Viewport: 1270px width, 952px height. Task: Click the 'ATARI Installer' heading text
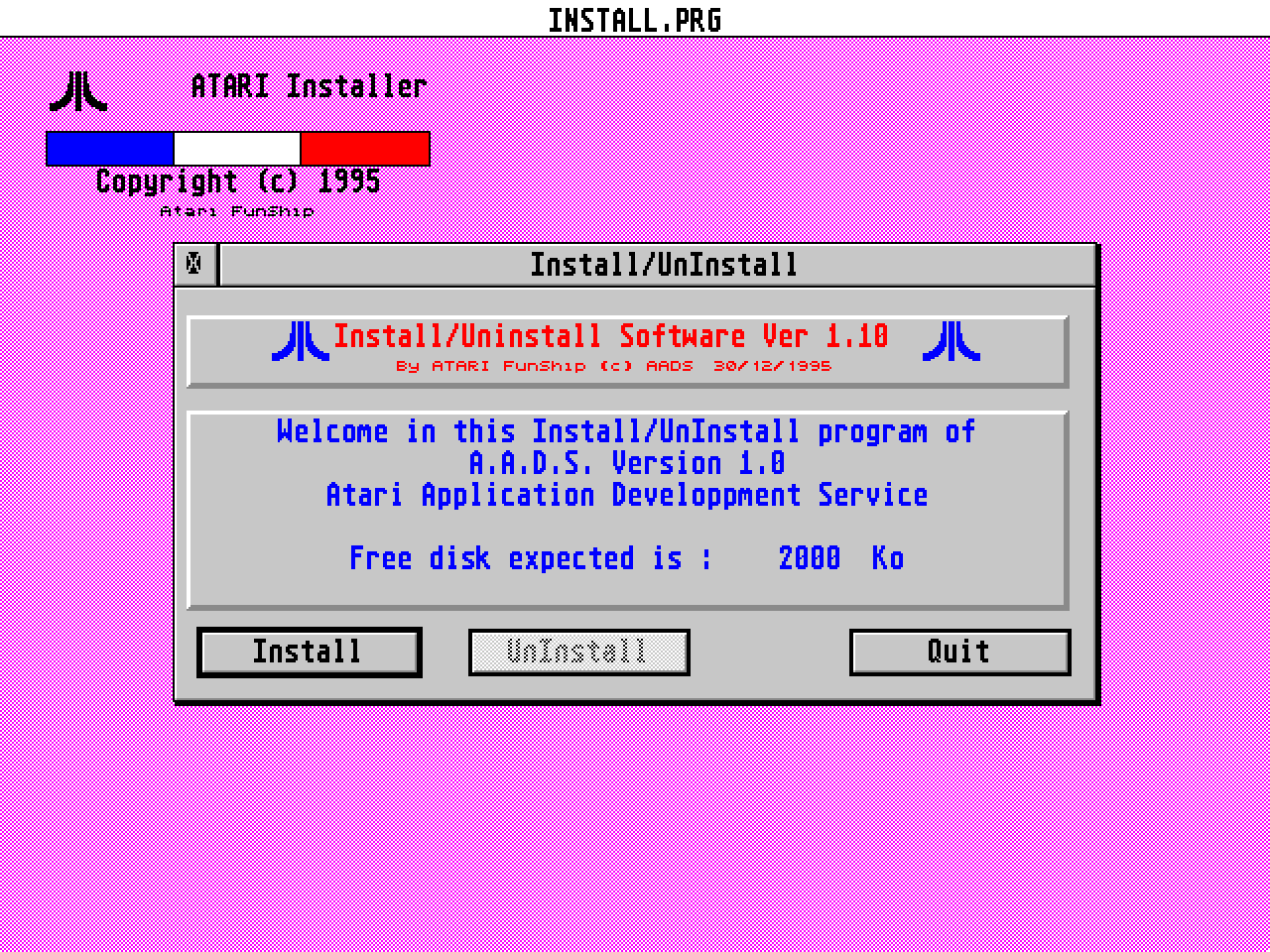pos(309,86)
